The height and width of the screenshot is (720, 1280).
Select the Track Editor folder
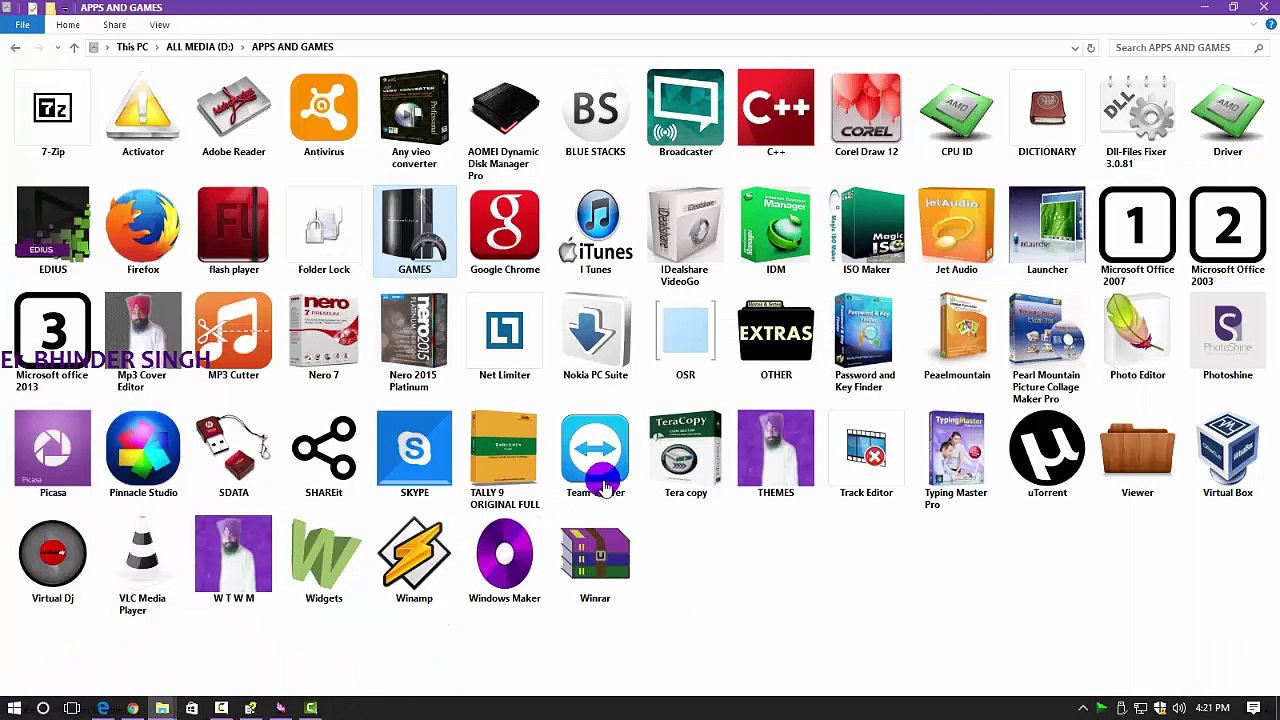click(866, 455)
